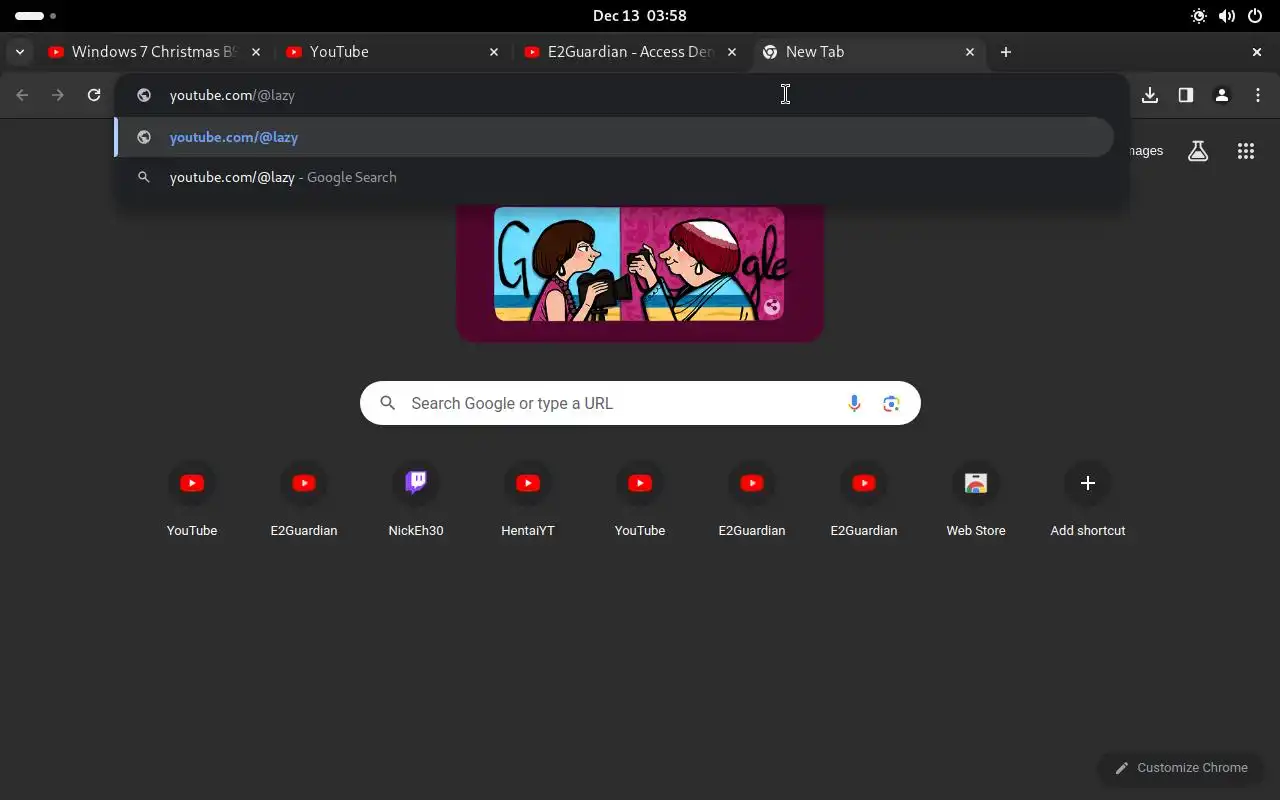
Task: Click the magnifier icon in search box
Action: (x=388, y=403)
